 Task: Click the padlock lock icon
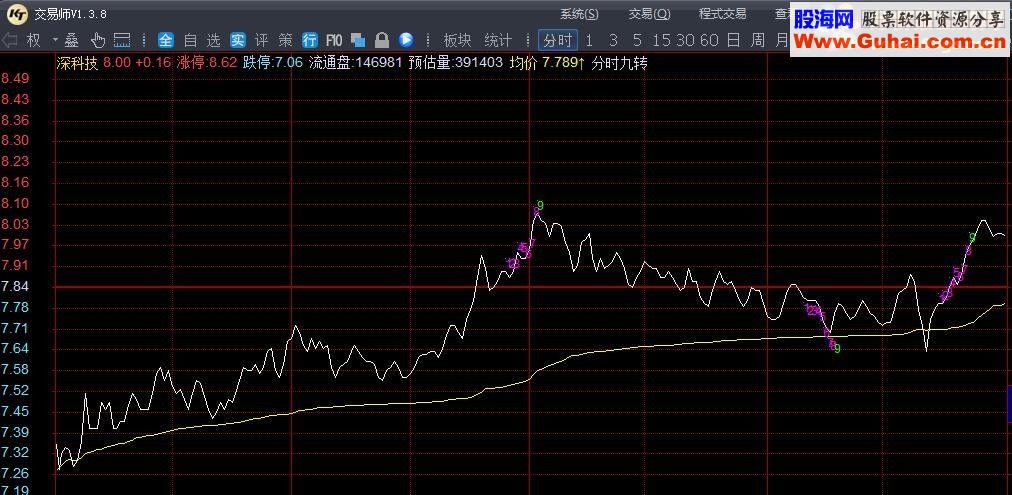pyautogui.click(x=382, y=41)
